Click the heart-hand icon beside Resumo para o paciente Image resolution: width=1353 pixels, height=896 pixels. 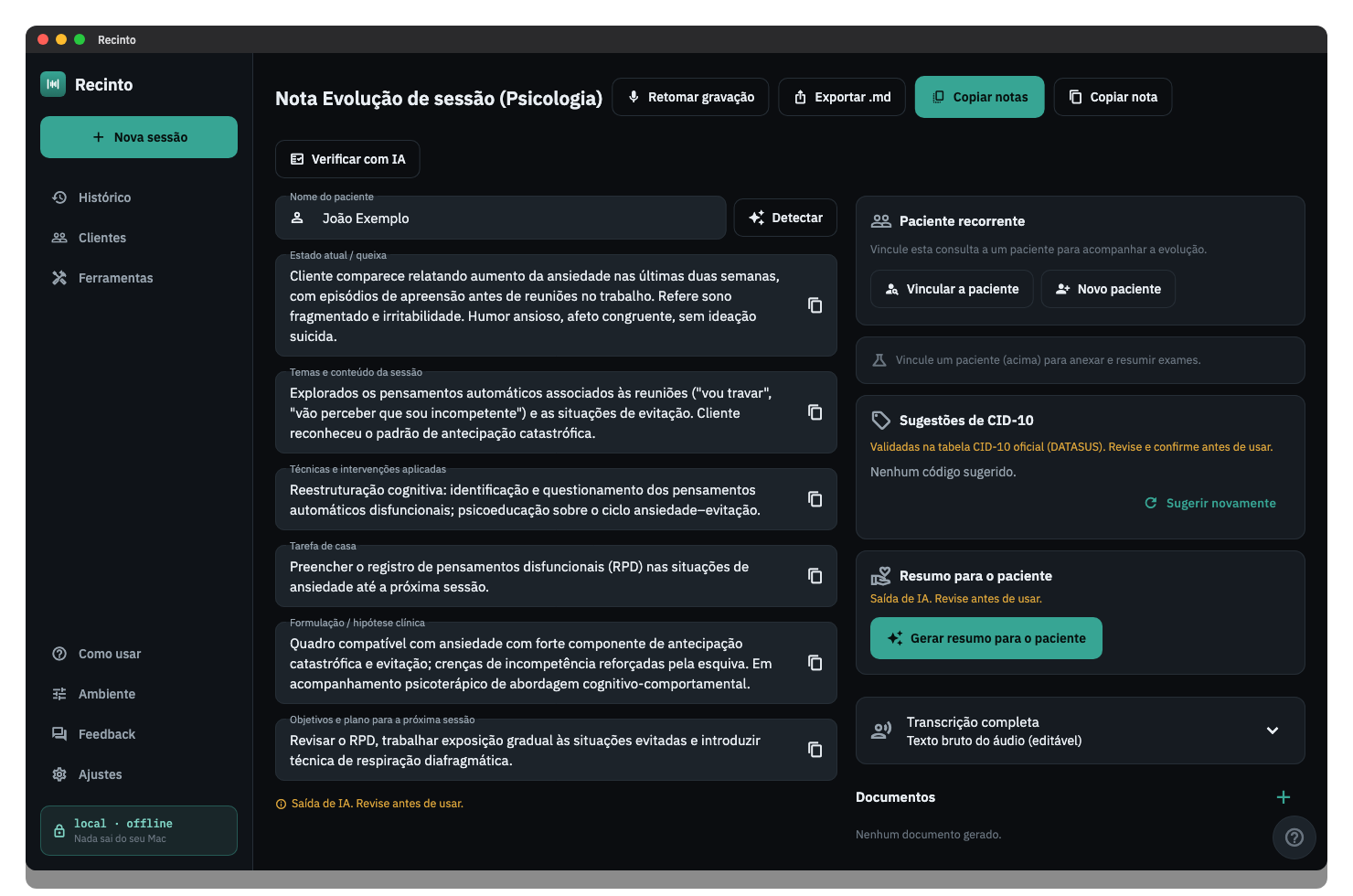pyautogui.click(x=881, y=576)
